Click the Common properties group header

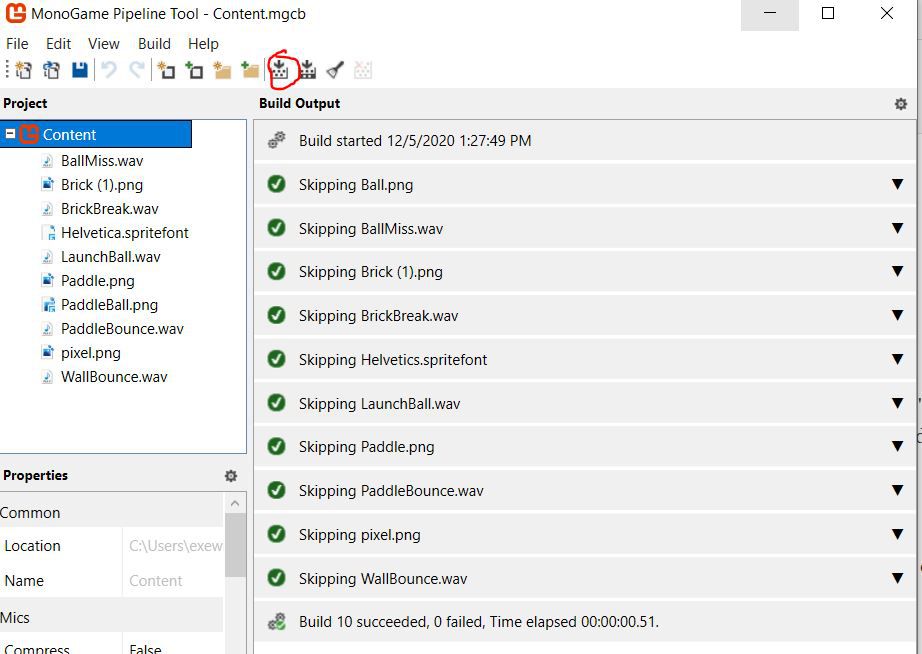pyautogui.click(x=112, y=512)
